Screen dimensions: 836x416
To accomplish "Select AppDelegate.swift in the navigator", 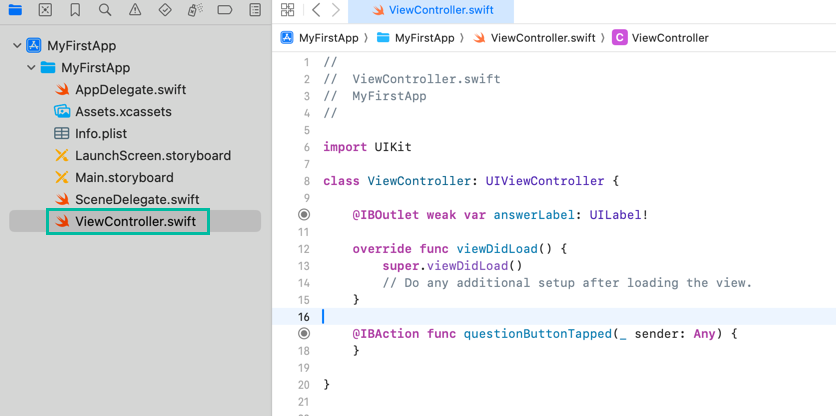I will (130, 90).
